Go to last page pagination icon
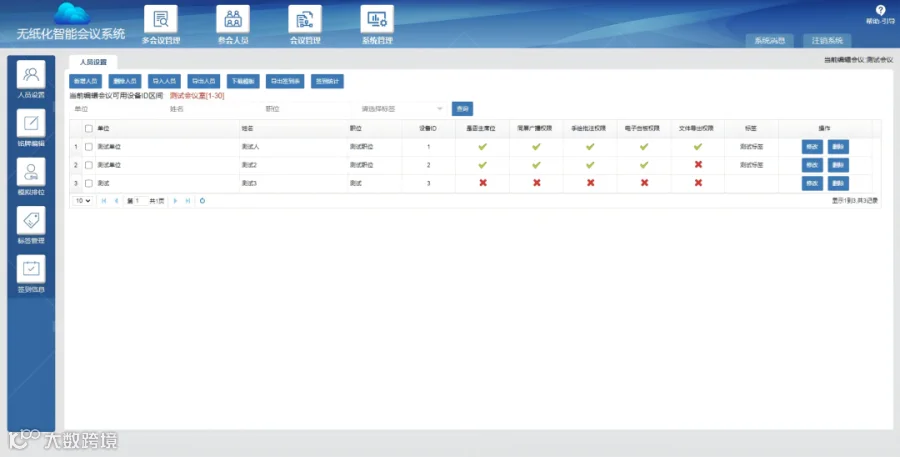 click(x=188, y=201)
